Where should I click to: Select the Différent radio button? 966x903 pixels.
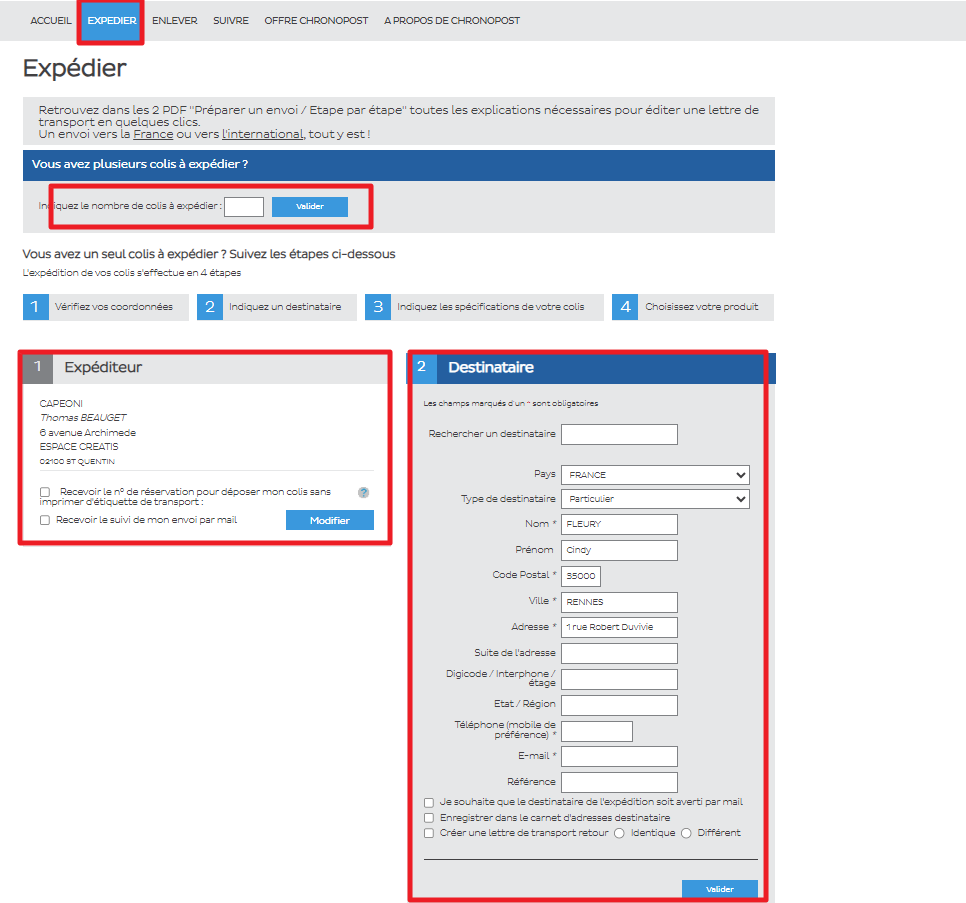pos(686,833)
